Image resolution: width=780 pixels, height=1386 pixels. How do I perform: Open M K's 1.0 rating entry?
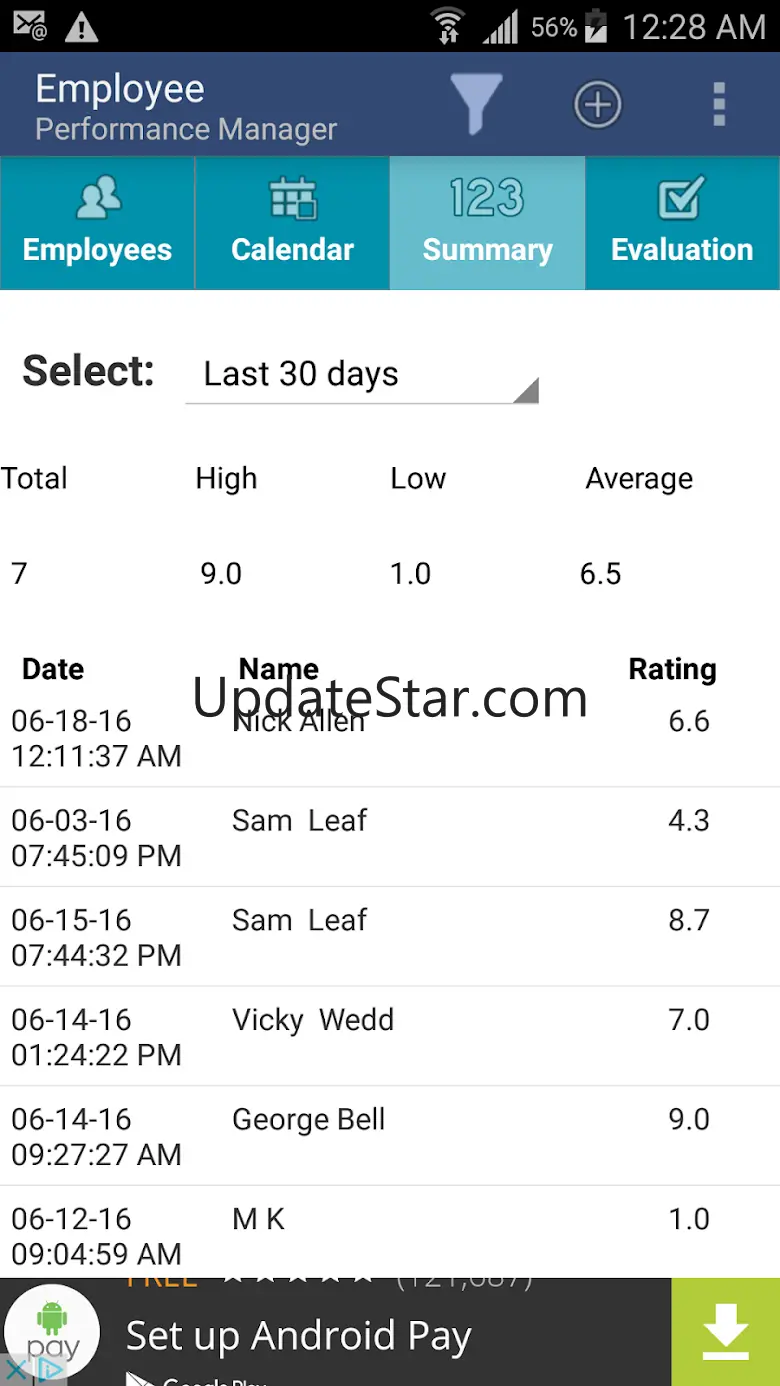coord(390,1235)
